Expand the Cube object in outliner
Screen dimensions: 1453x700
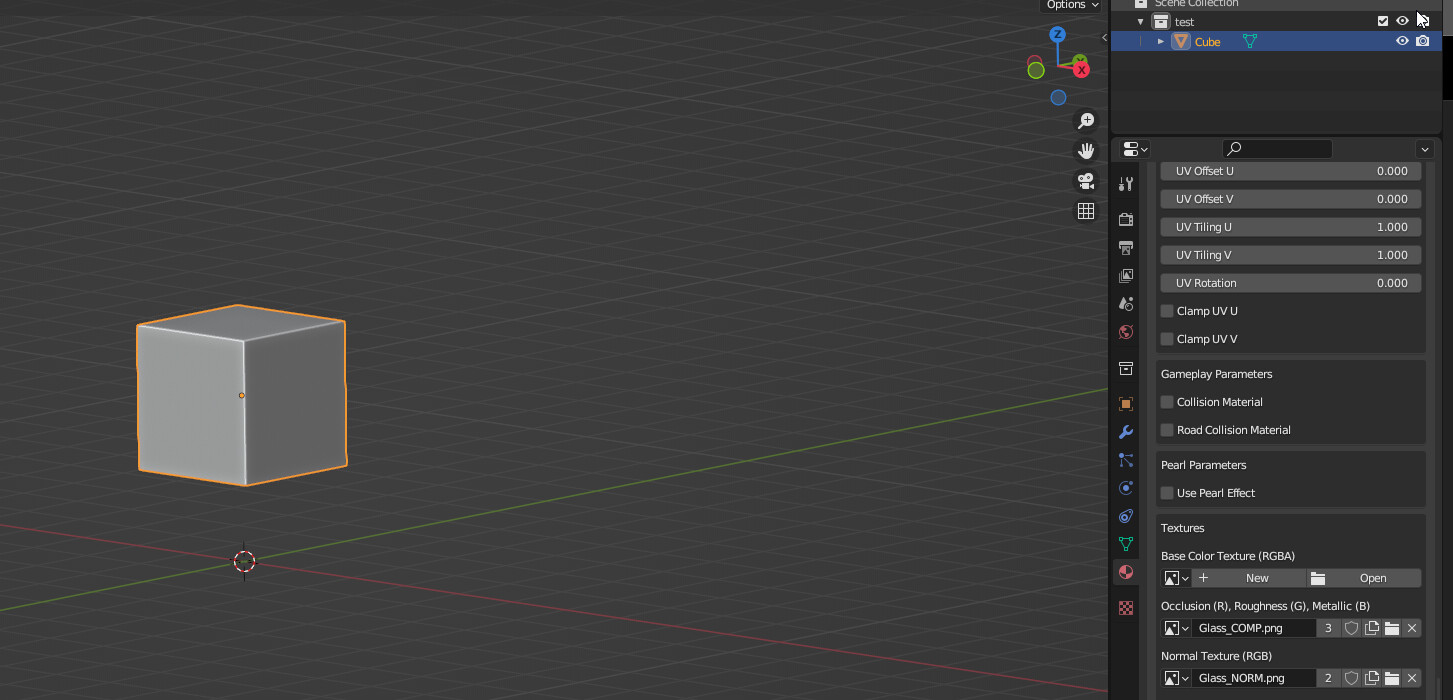click(1160, 41)
